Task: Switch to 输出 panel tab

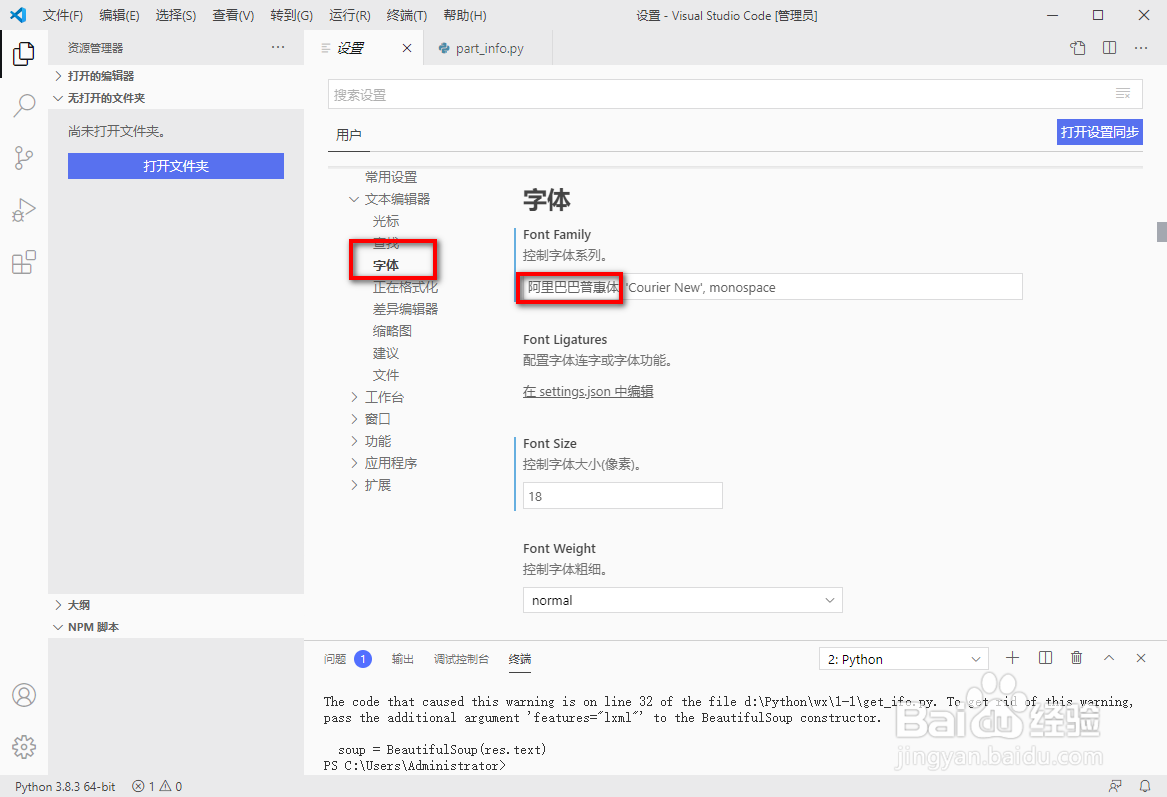Action: coord(403,659)
